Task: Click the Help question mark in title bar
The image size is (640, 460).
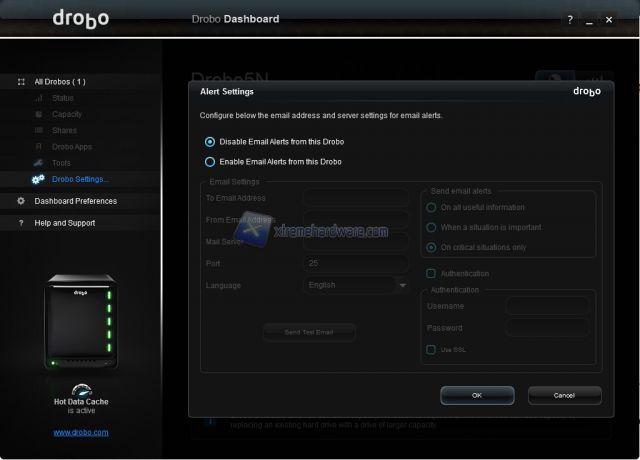Action: (570, 20)
